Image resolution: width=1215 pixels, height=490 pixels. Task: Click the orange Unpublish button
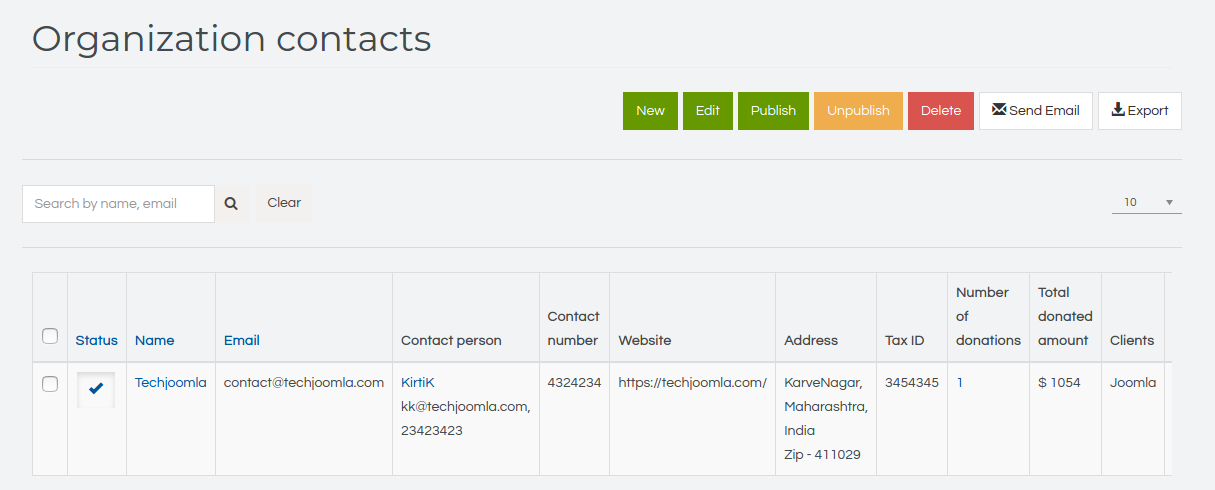858,111
